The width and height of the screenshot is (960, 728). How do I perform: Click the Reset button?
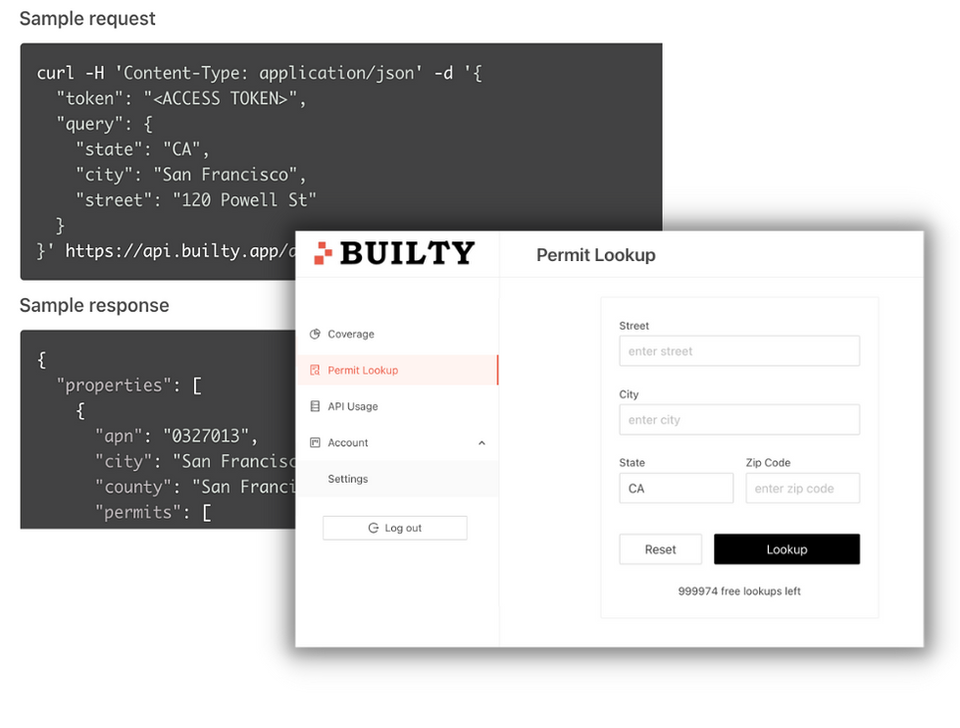pos(660,549)
